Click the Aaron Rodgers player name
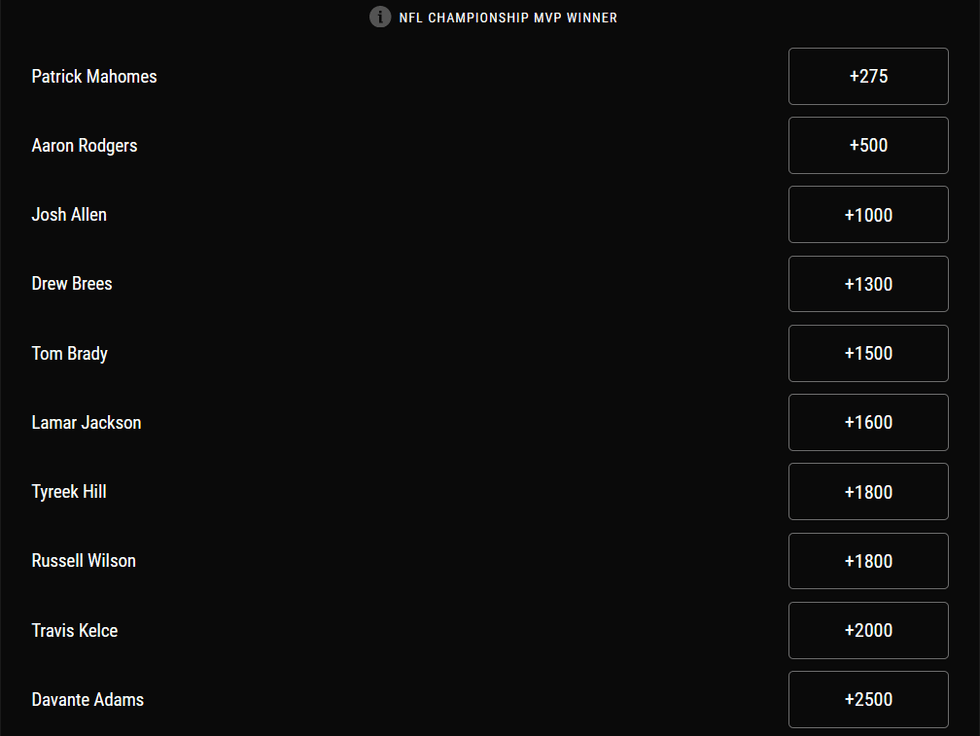 tap(84, 145)
